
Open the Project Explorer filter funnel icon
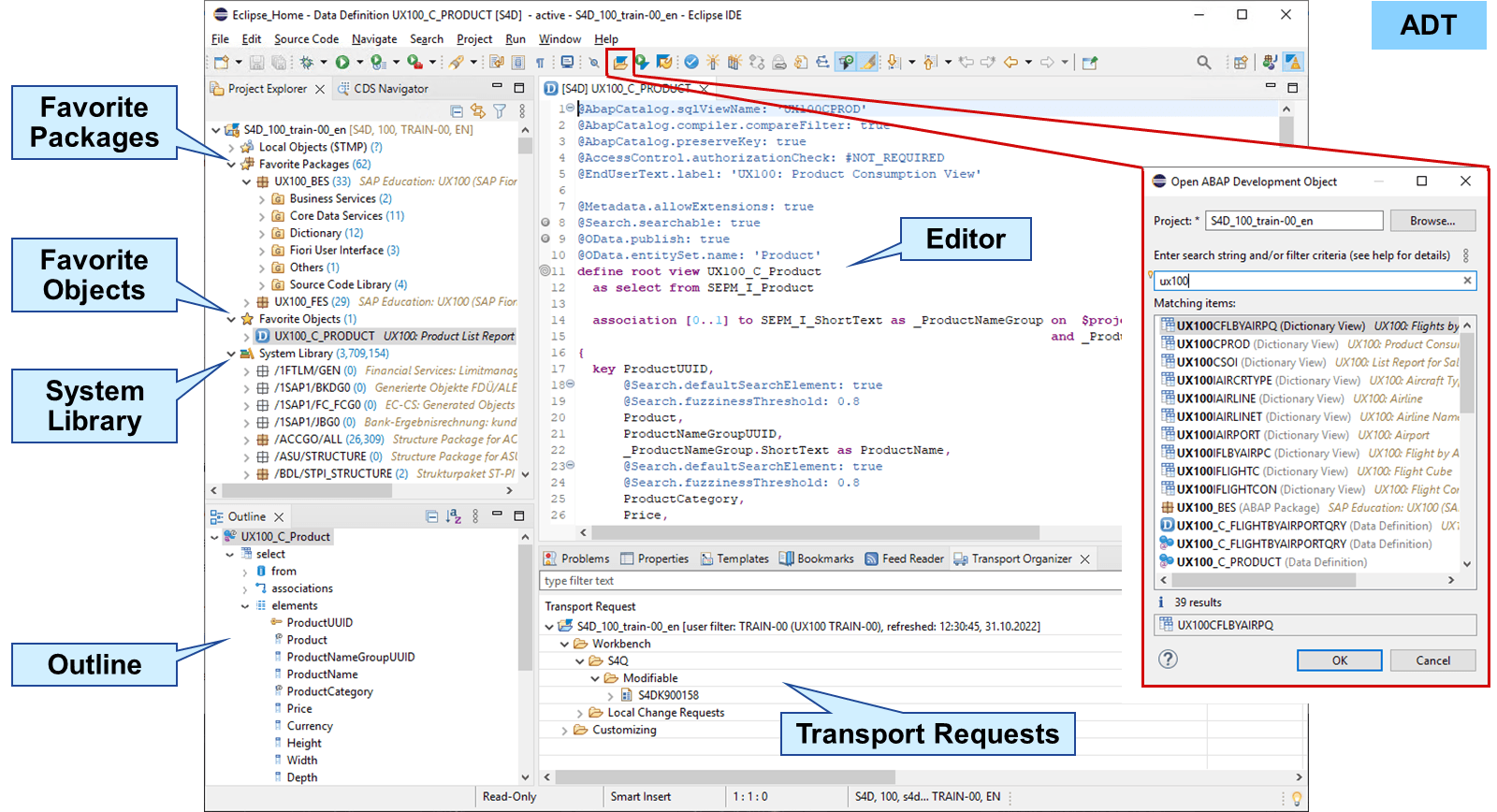(500, 111)
